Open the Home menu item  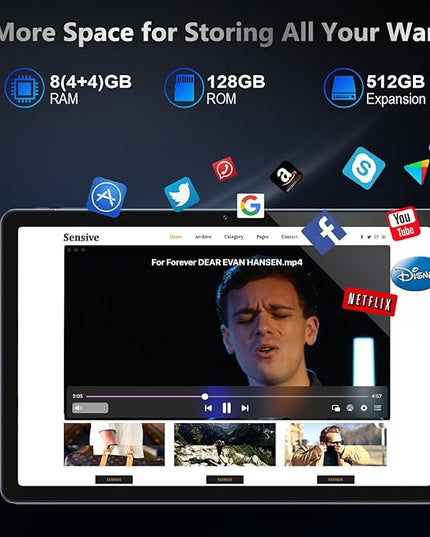176,237
